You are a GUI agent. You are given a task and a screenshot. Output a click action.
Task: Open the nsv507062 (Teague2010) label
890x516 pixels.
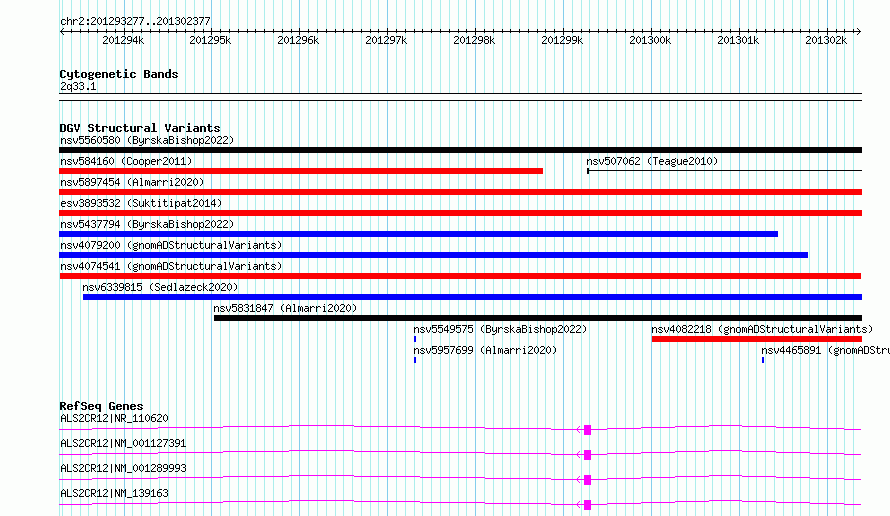click(652, 161)
